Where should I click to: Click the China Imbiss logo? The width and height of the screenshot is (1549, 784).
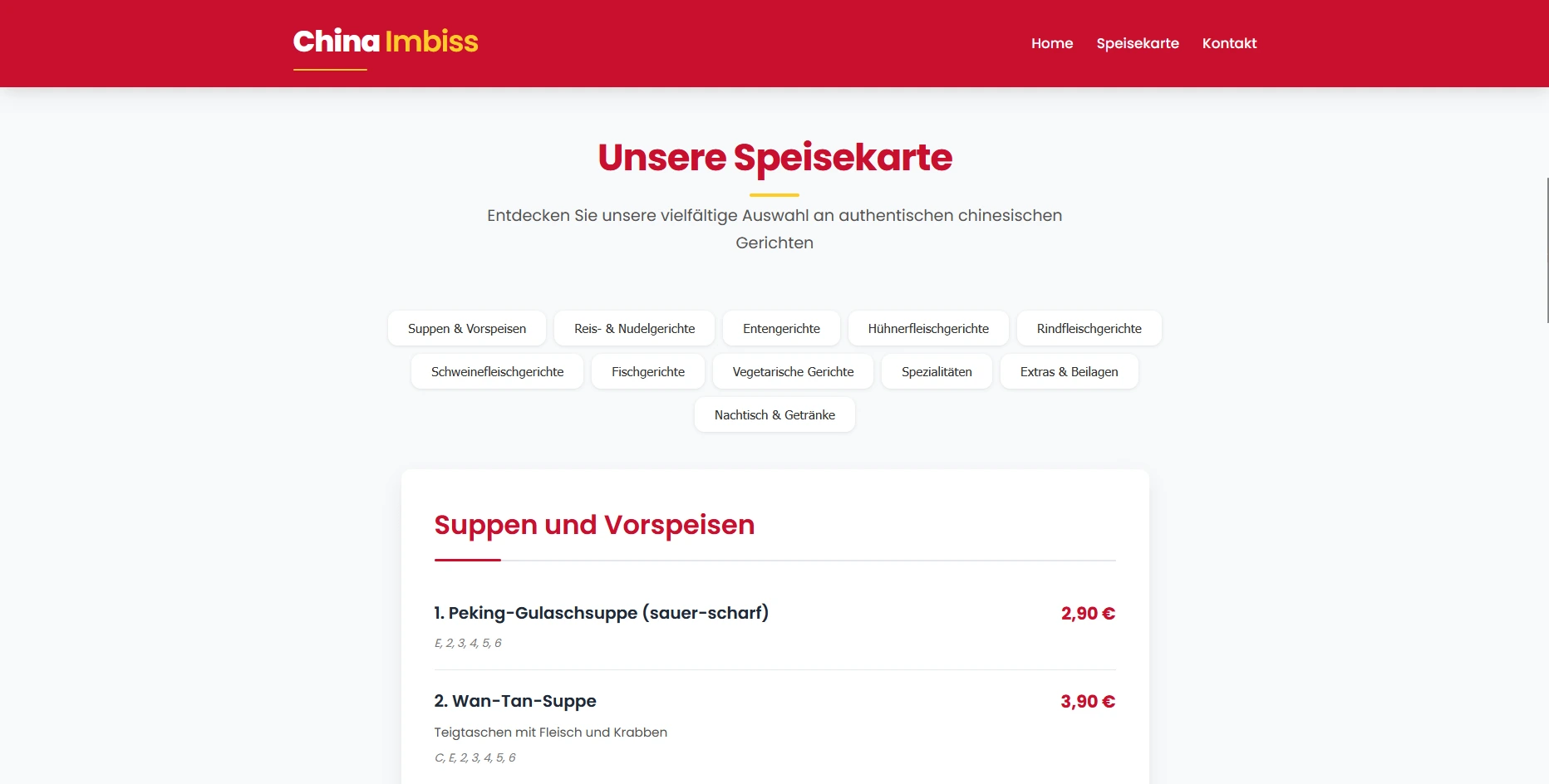(386, 42)
